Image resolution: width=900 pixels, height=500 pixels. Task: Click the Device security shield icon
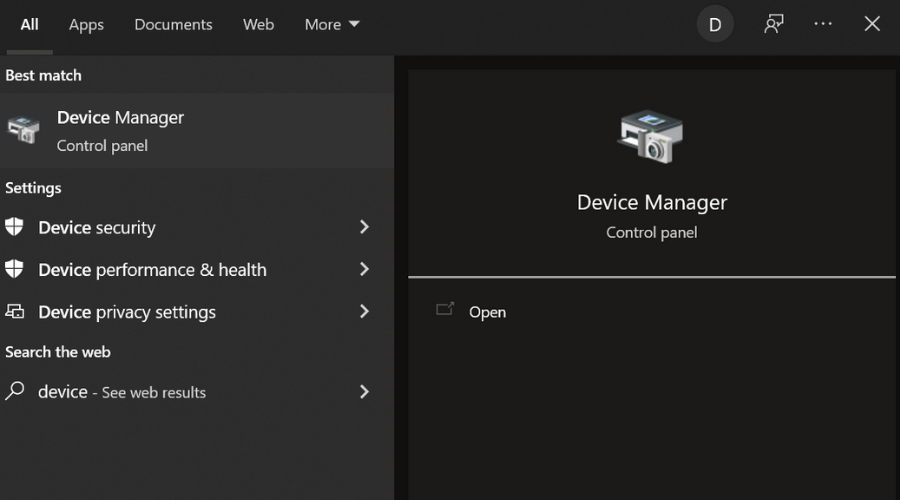click(15, 227)
